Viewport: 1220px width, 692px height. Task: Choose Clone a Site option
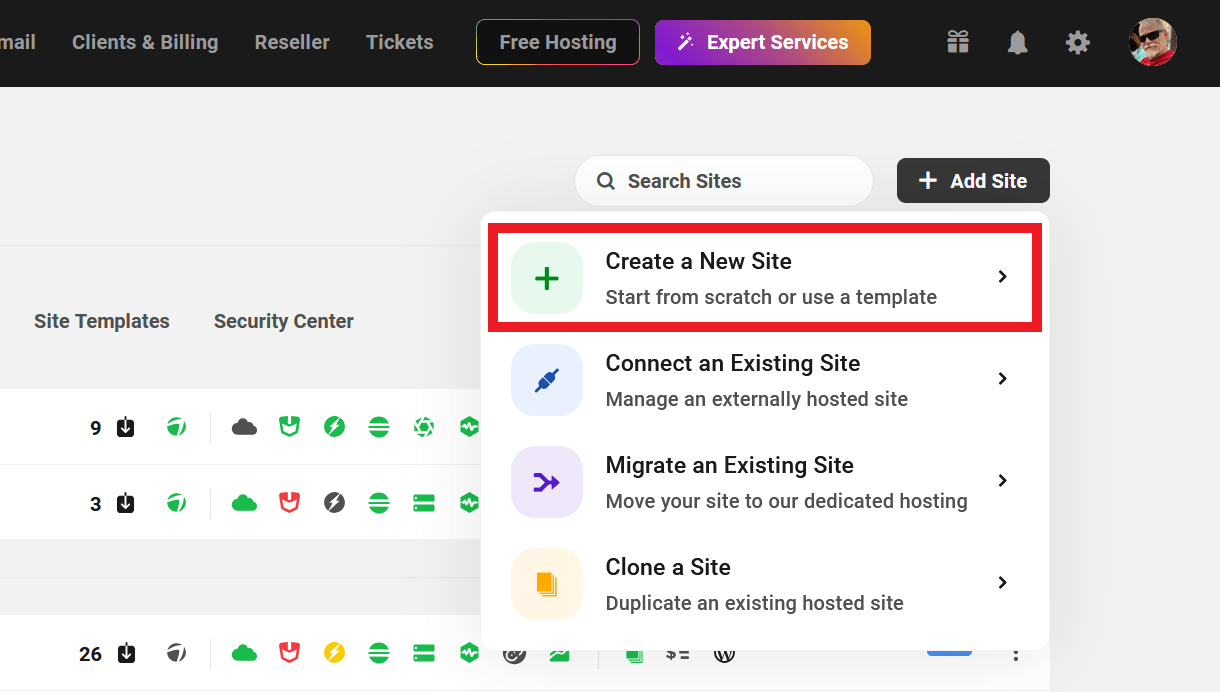(765, 584)
